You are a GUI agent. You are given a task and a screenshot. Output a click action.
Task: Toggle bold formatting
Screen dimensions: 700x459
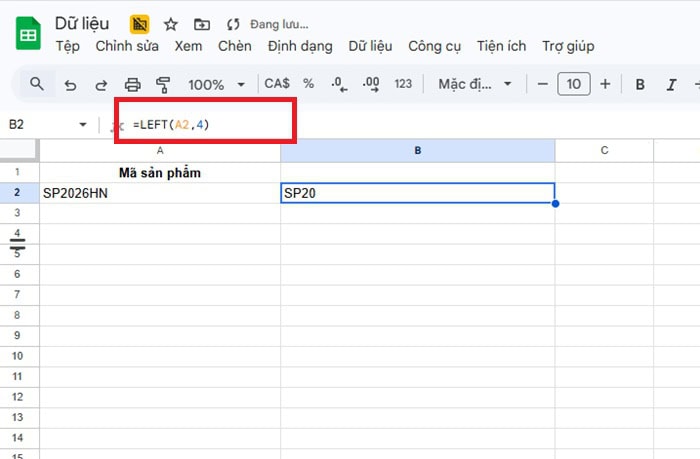coord(640,84)
